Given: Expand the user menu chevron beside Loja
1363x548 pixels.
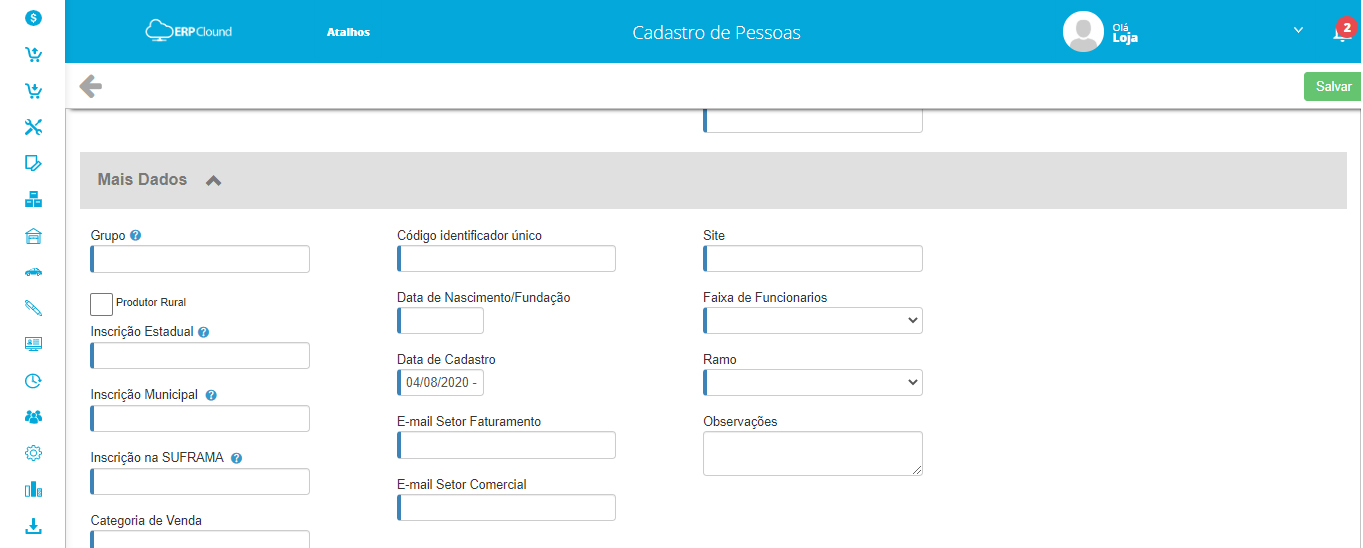Looking at the screenshot, I should [1298, 30].
